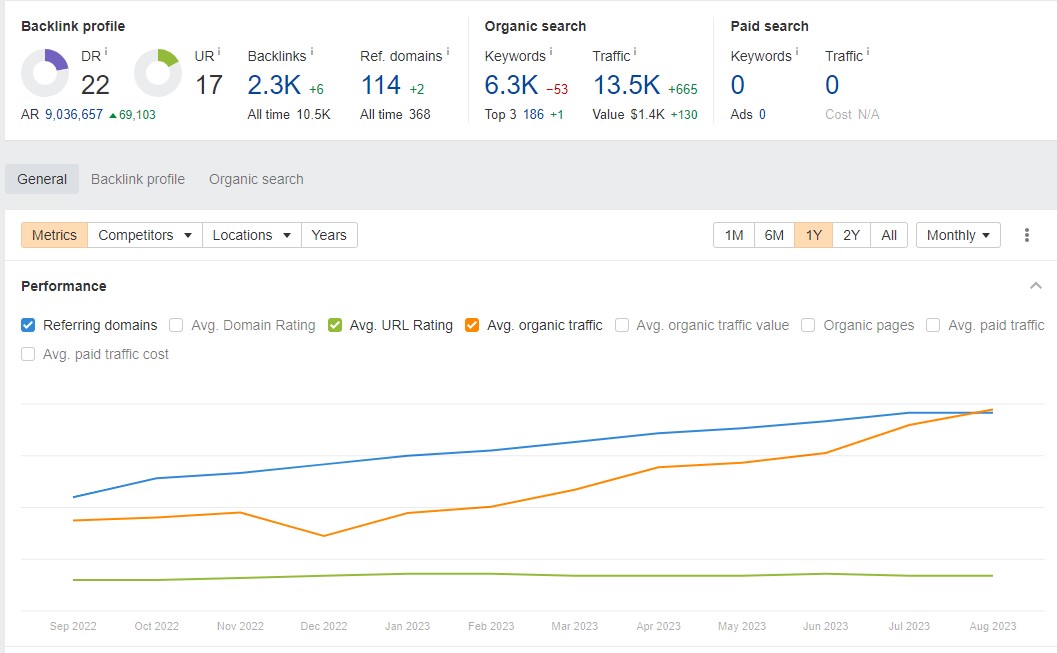Click the Dec 2022 dip on the orange traffic line
Image resolution: width=1057 pixels, height=653 pixels.
tap(324, 536)
